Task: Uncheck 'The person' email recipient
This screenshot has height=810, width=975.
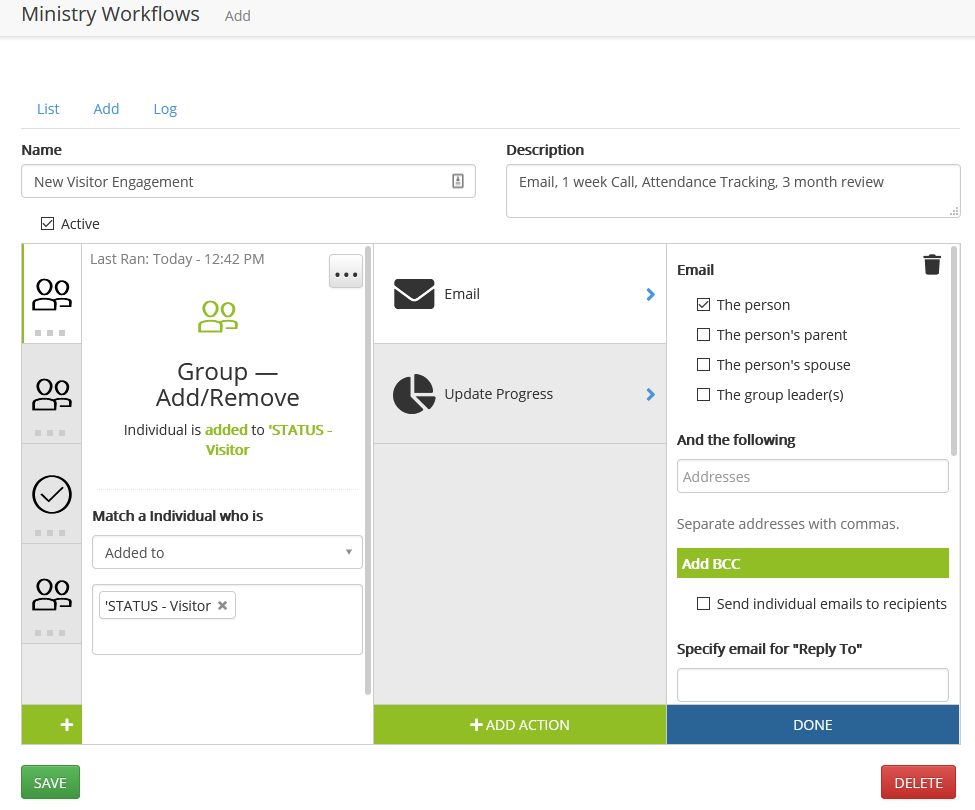Action: tap(704, 304)
